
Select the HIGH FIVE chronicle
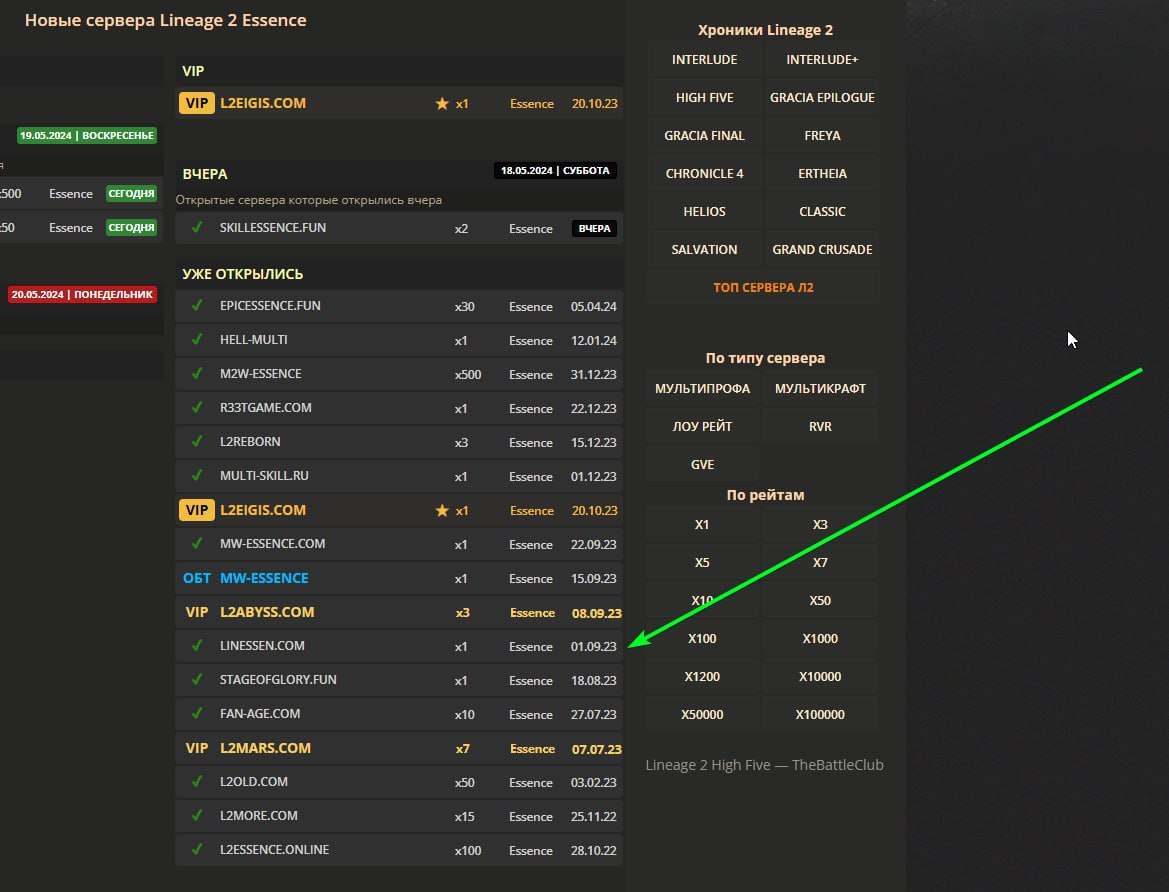click(x=705, y=98)
